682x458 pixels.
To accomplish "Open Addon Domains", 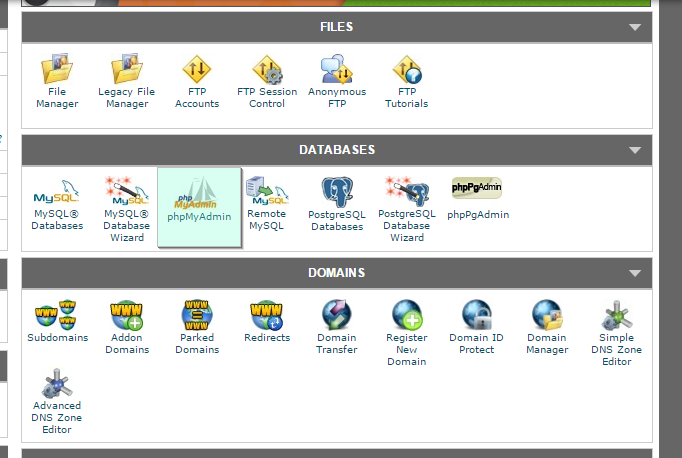I will click(127, 315).
